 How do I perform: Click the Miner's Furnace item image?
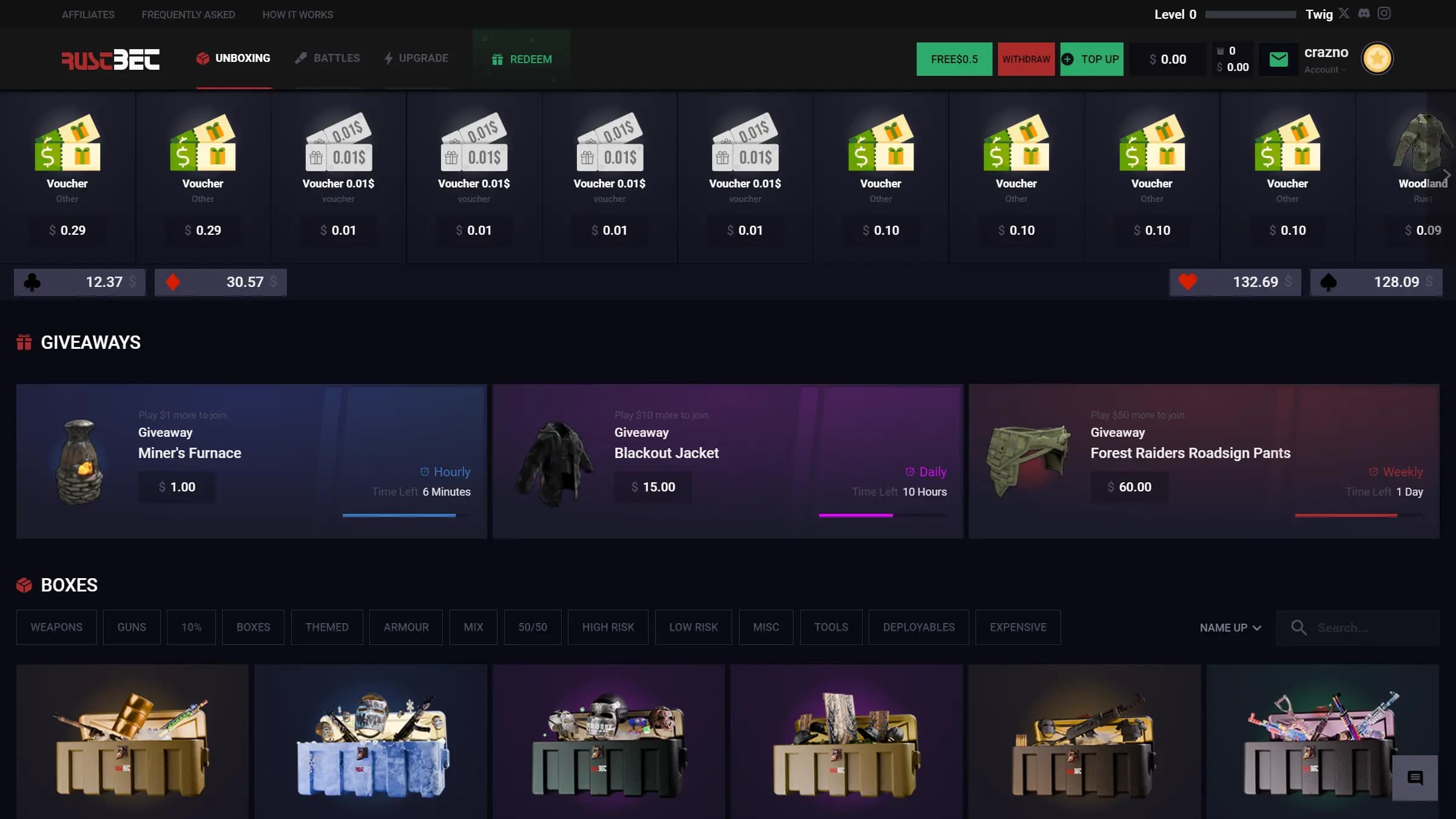[x=79, y=462]
